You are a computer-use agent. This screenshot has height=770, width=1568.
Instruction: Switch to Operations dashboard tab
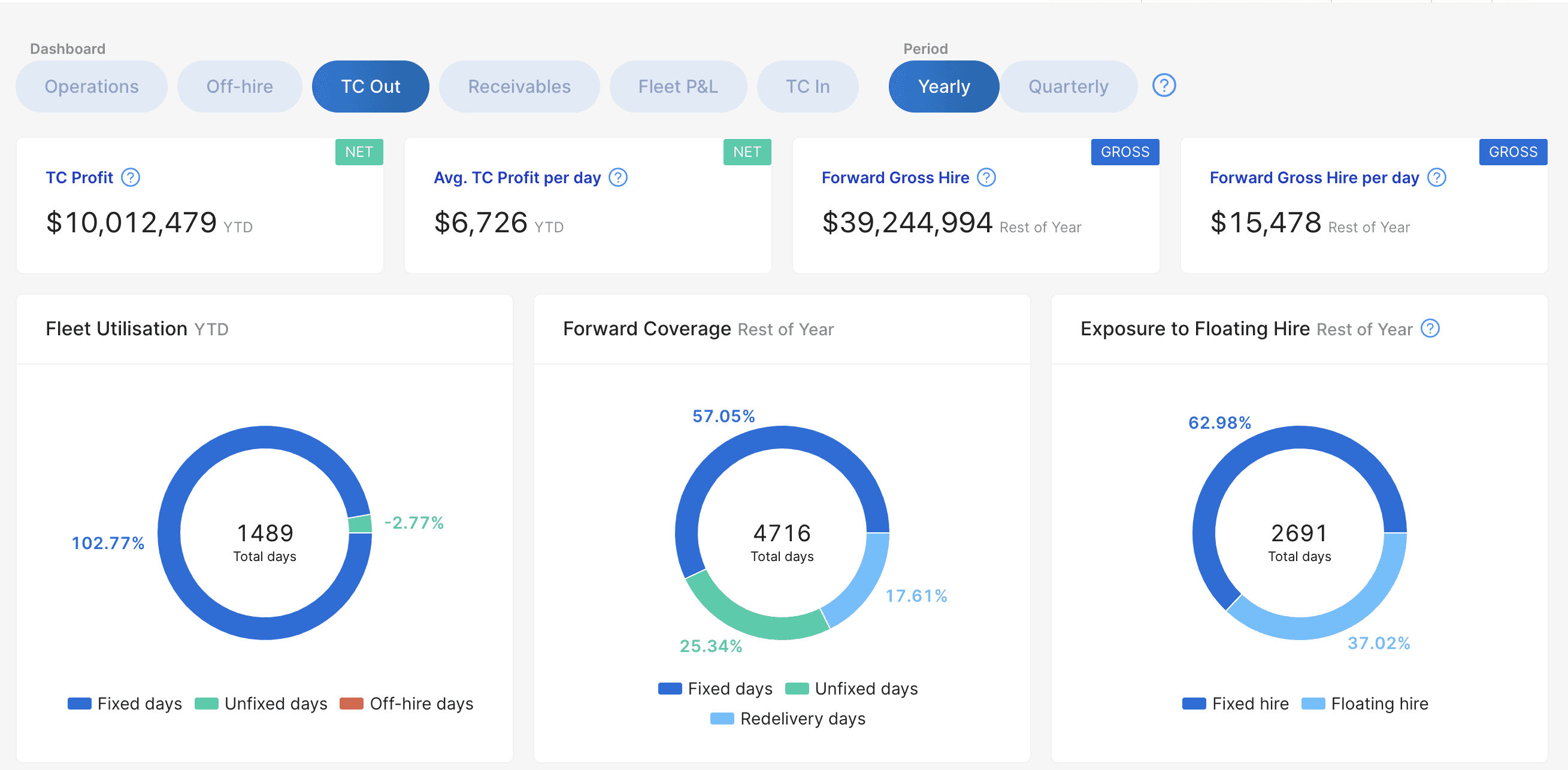91,86
